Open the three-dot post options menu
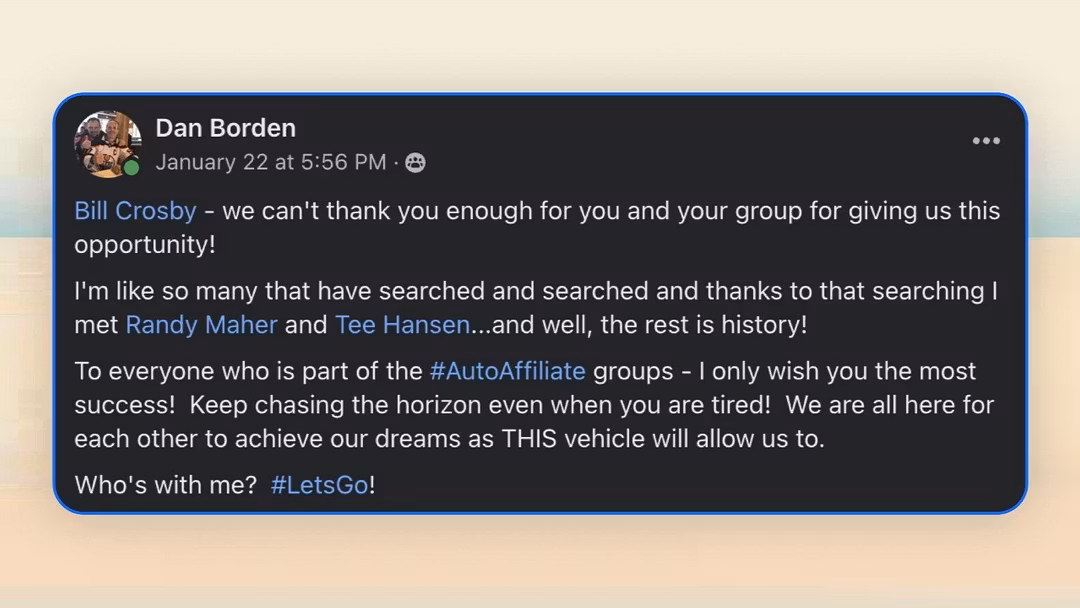Screen dimensions: 1080x608 tap(986, 141)
